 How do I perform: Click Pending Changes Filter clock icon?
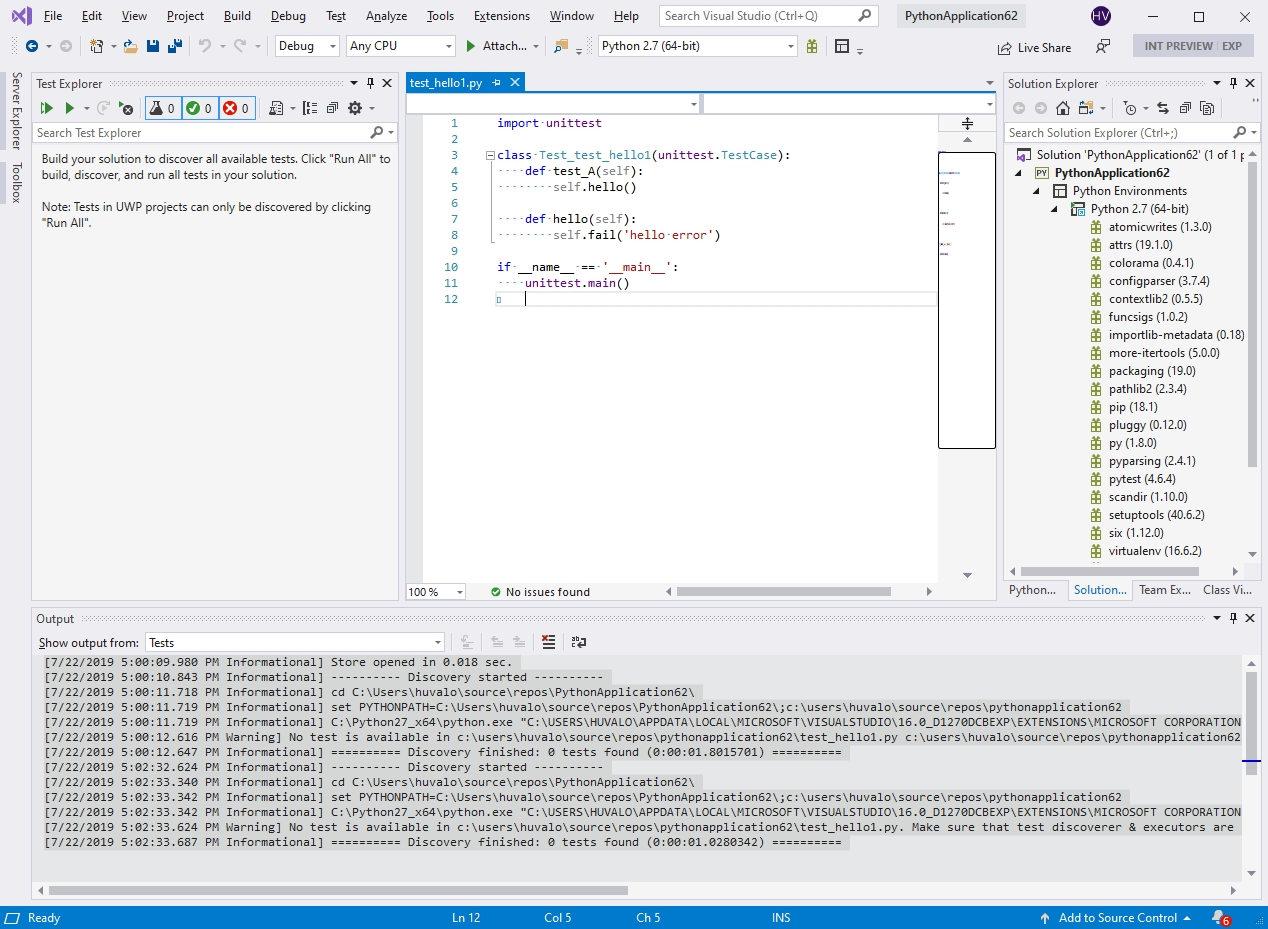click(1130, 108)
